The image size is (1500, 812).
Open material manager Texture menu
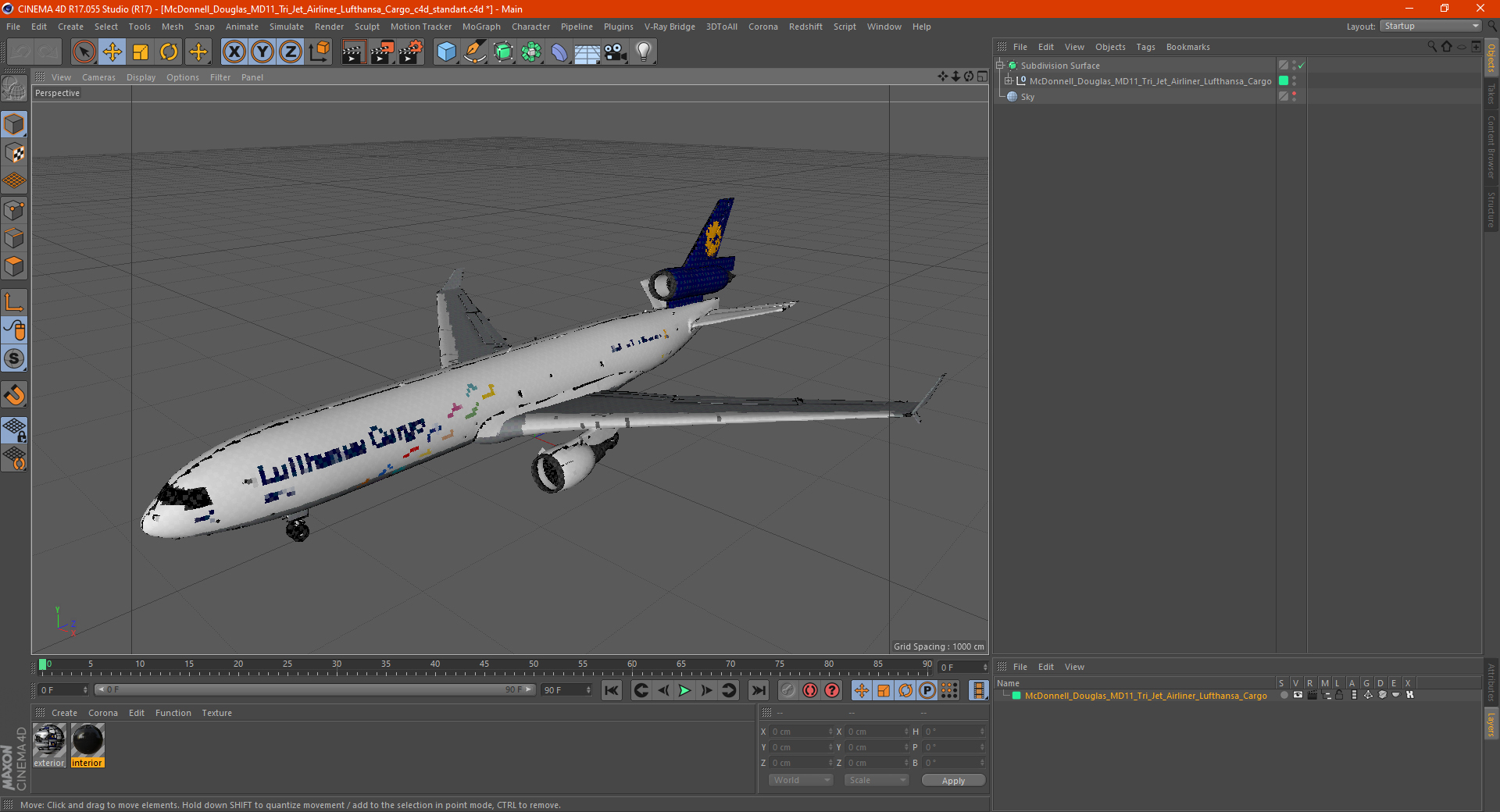click(216, 713)
